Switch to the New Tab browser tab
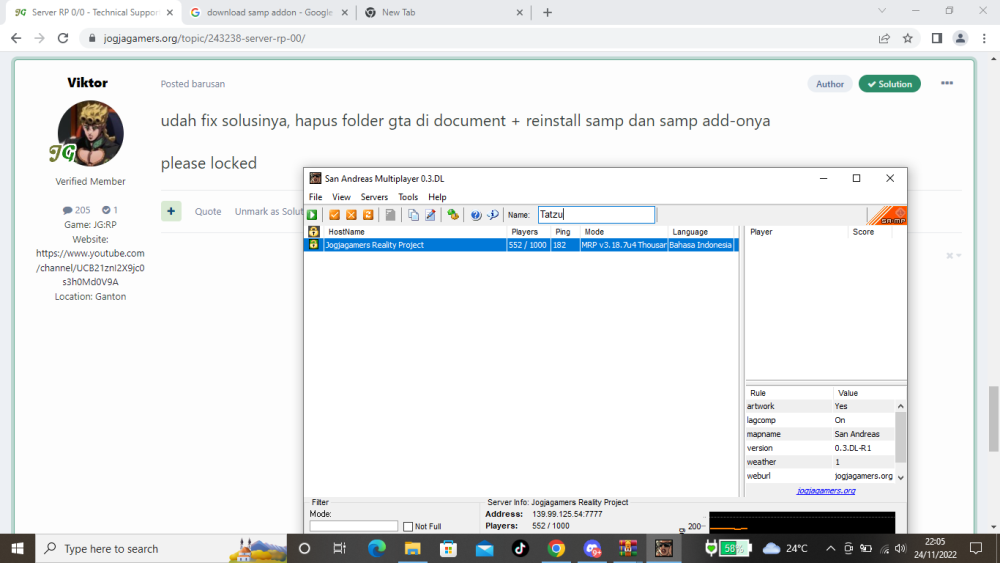 click(x=444, y=12)
